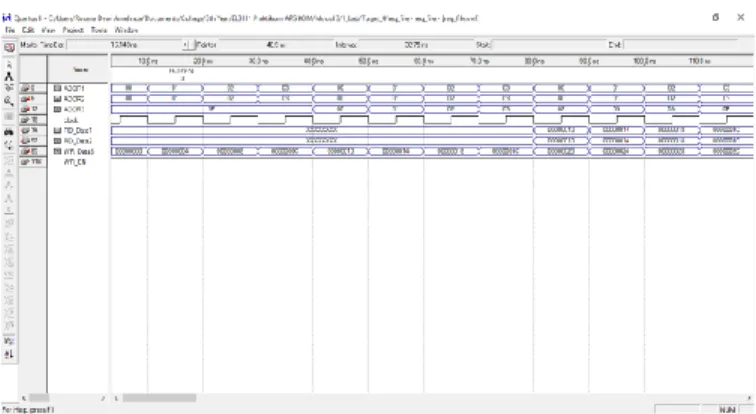Expand the ADDR2 bus signal
The width and height of the screenshot is (756, 414).
pos(57,99)
